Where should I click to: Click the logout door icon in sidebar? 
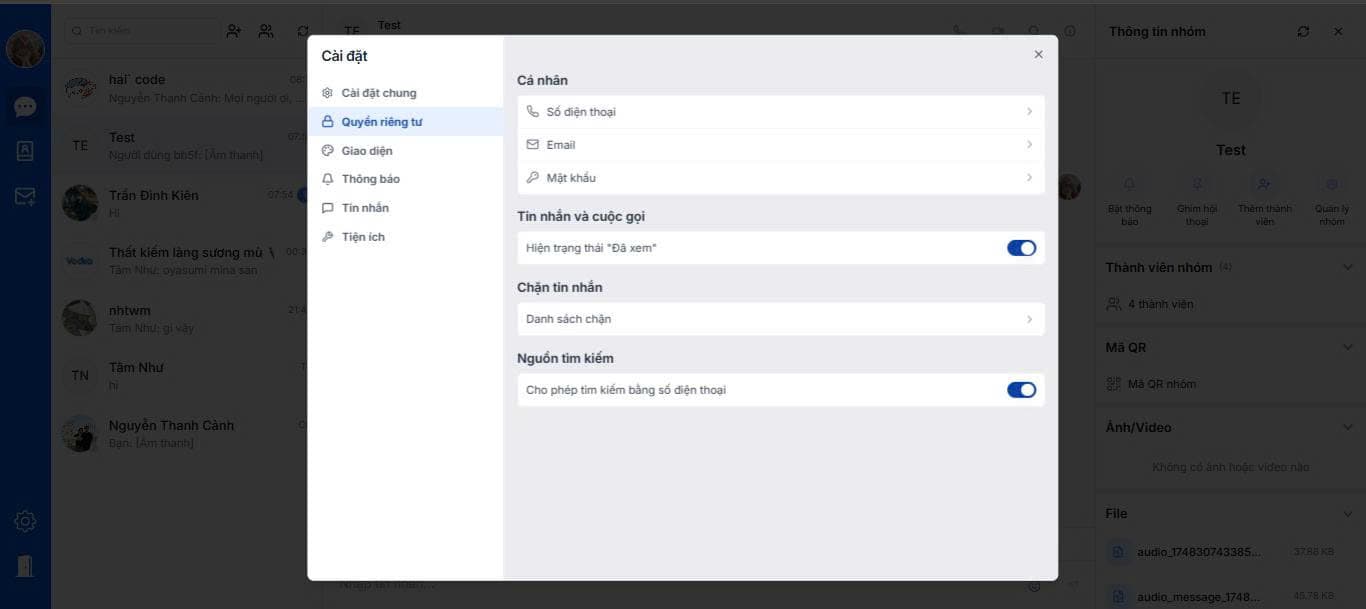(x=25, y=566)
